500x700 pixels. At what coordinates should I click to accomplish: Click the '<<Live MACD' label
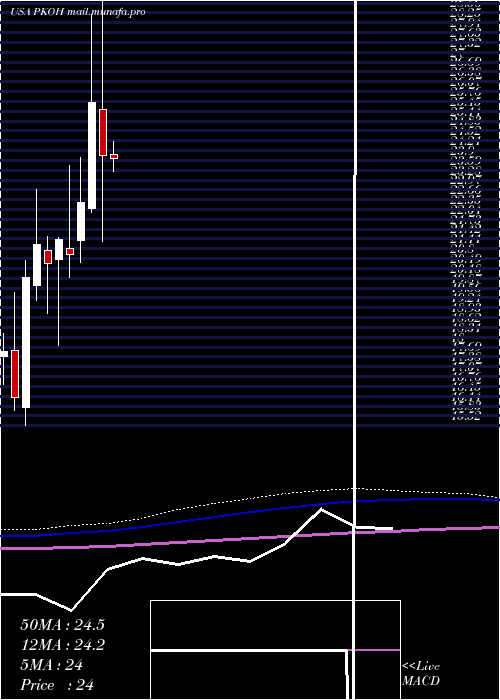(421, 674)
